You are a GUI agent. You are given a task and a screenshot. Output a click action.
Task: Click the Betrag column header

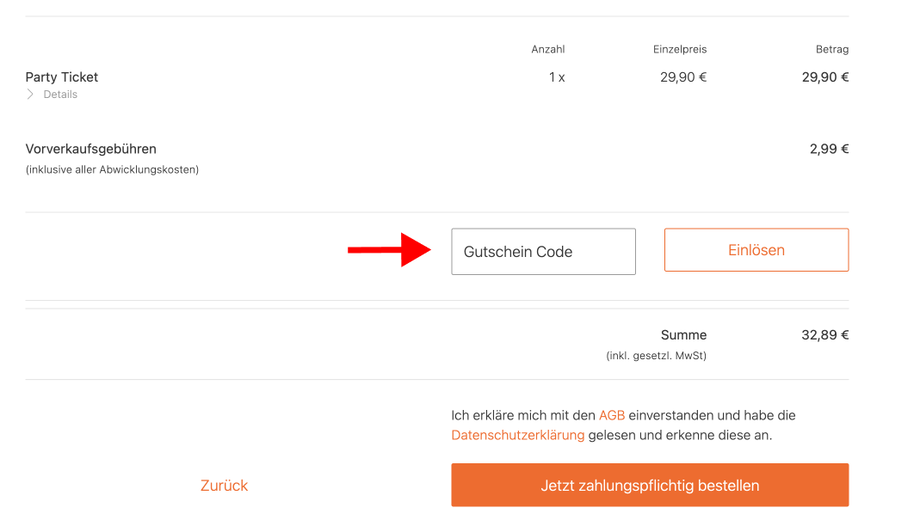coord(832,49)
